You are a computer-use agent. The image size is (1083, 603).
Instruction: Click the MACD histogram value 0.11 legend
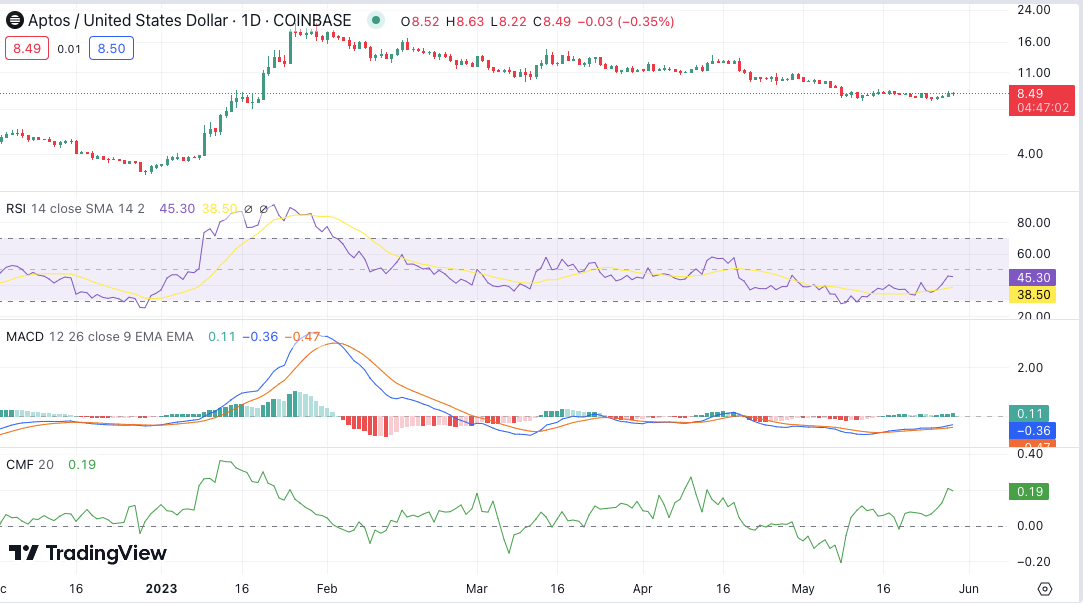pos(222,336)
